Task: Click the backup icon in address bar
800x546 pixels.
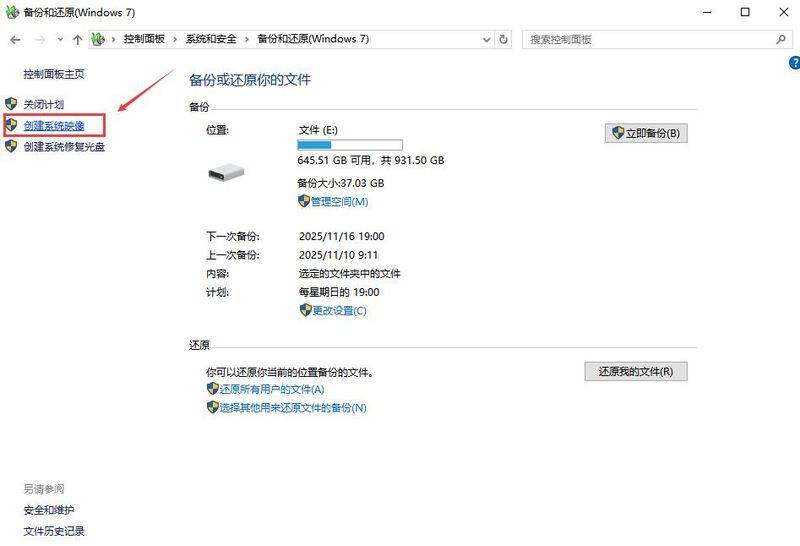Action: point(98,39)
